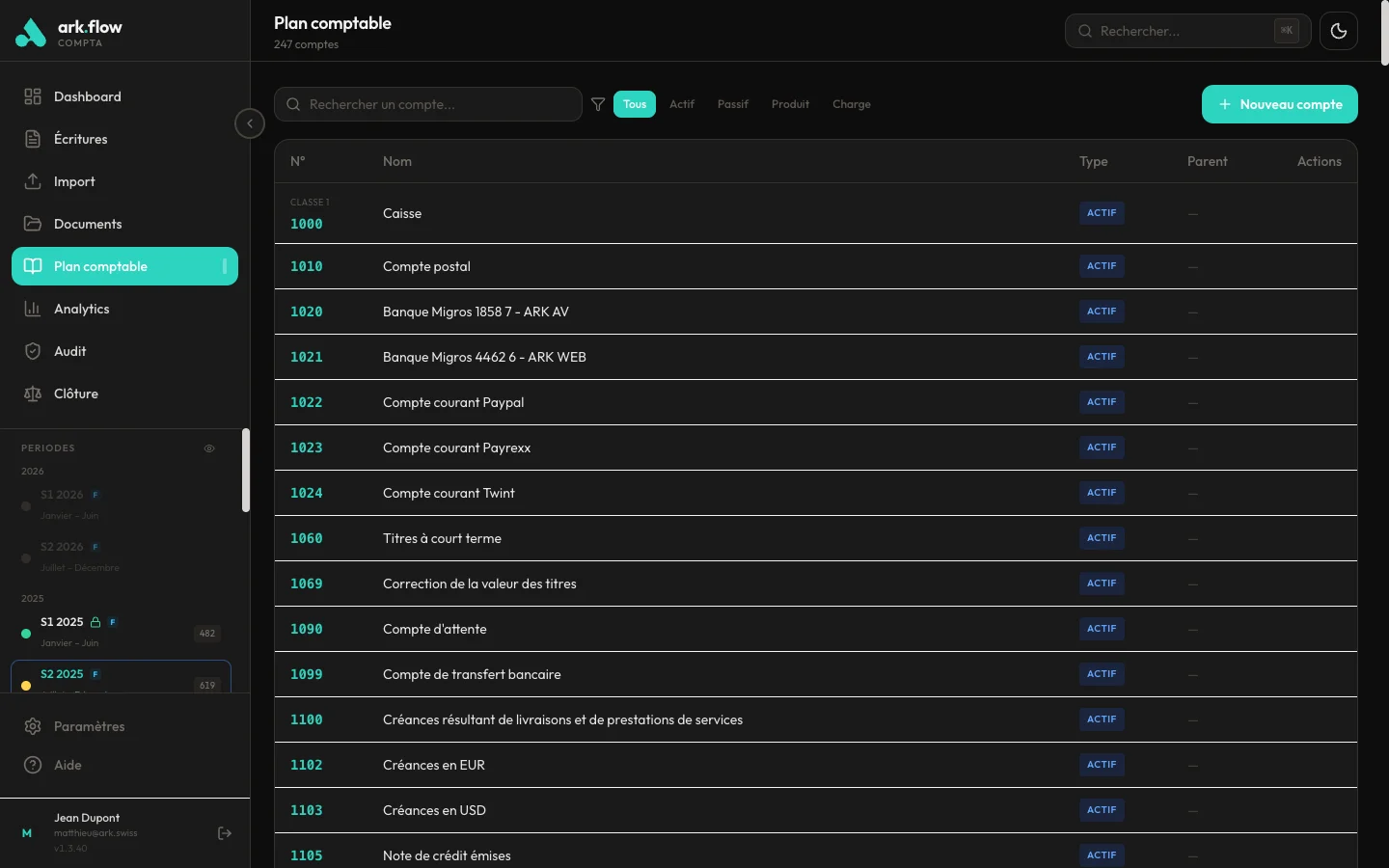This screenshot has height=868, width=1389.
Task: Enable the Tous filter pill
Action: coord(634,104)
